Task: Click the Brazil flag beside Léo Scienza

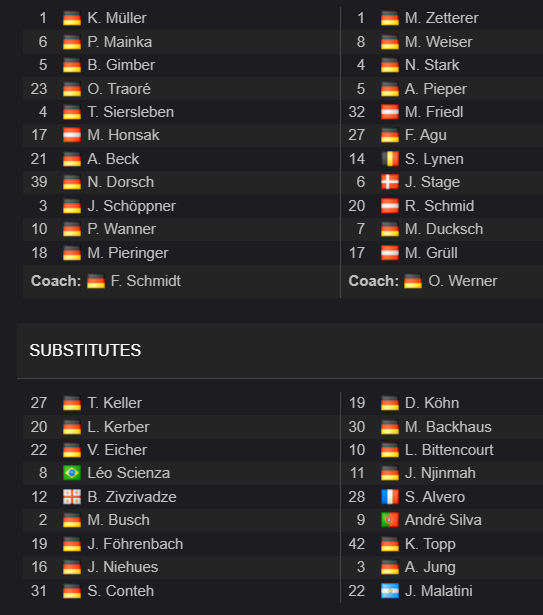Action: pyautogui.click(x=72, y=473)
